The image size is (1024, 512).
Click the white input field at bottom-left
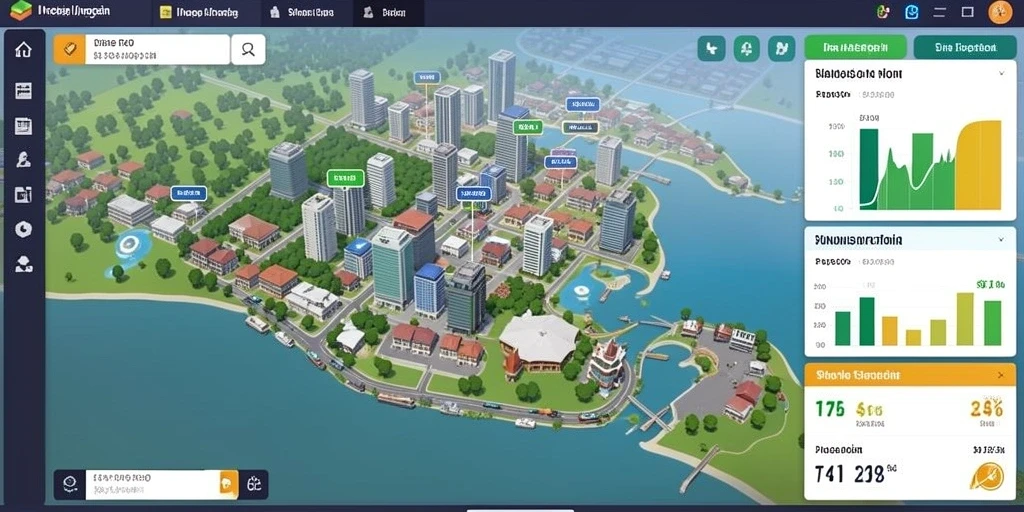(153, 485)
